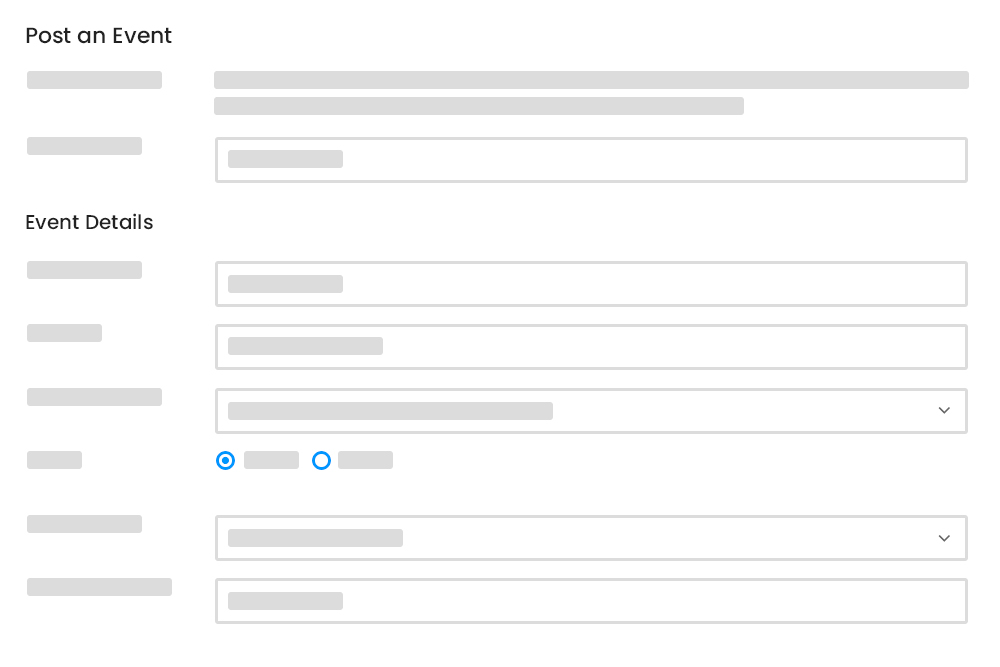Viewport: 1000px width, 667px height.
Task: Click the first field label placeholder on the left
Action: [94, 80]
